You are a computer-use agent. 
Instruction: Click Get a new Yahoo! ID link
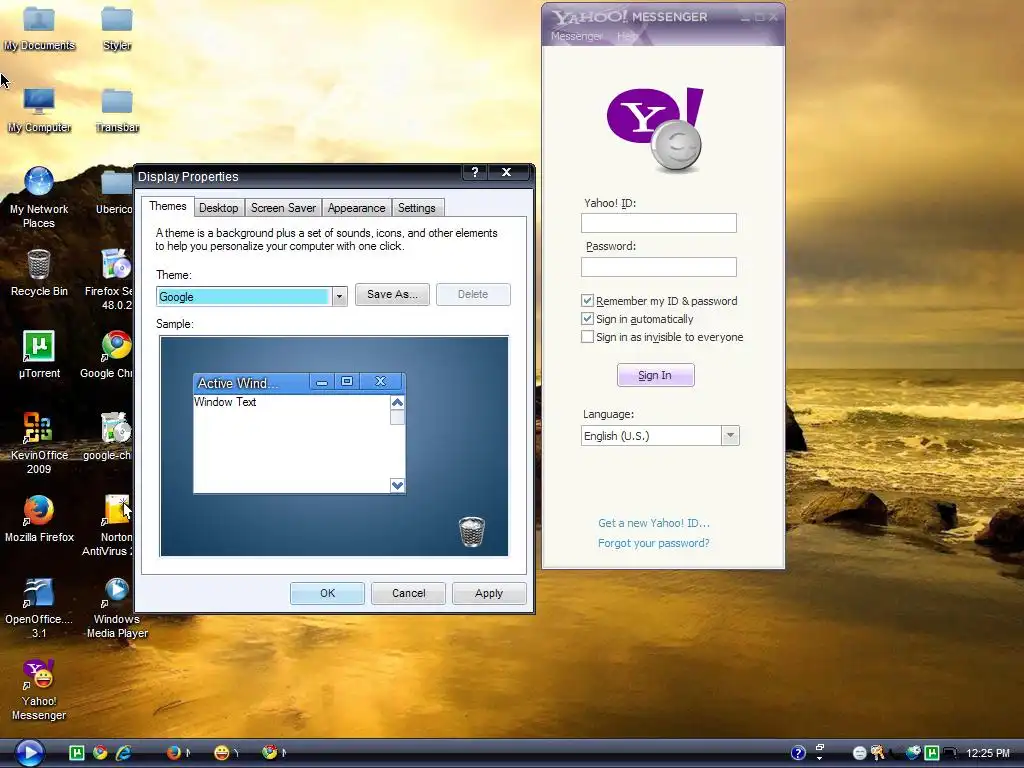654,523
